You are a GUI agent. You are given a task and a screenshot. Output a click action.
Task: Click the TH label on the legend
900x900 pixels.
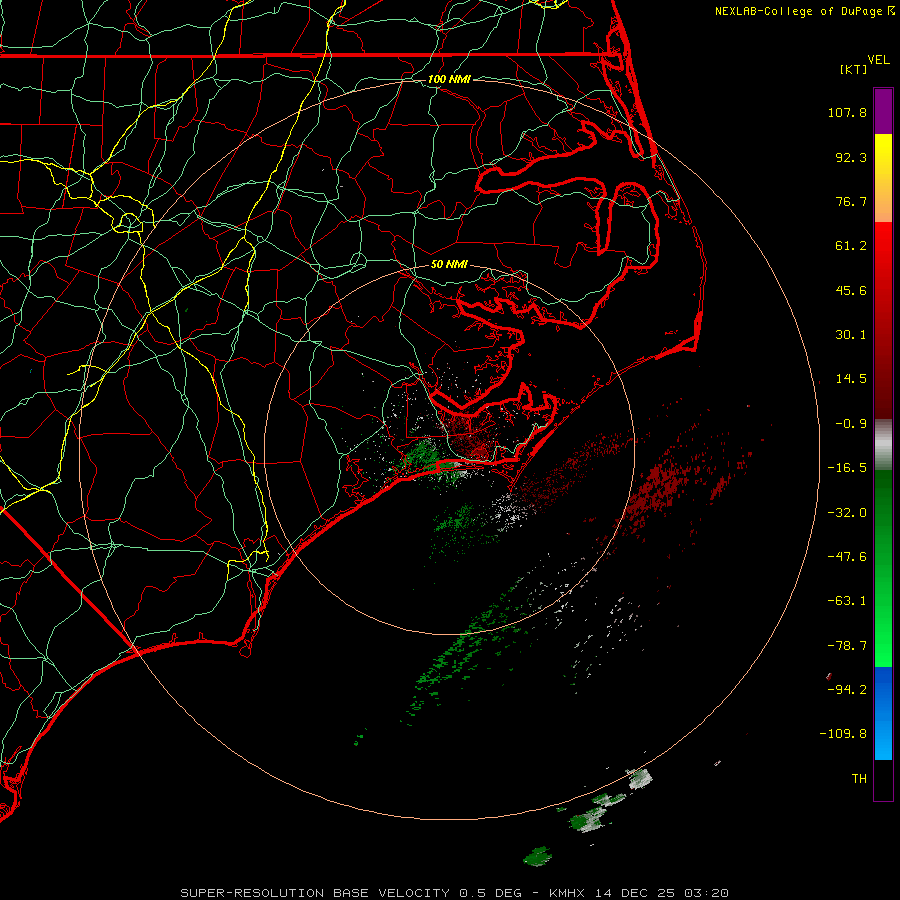click(859, 779)
